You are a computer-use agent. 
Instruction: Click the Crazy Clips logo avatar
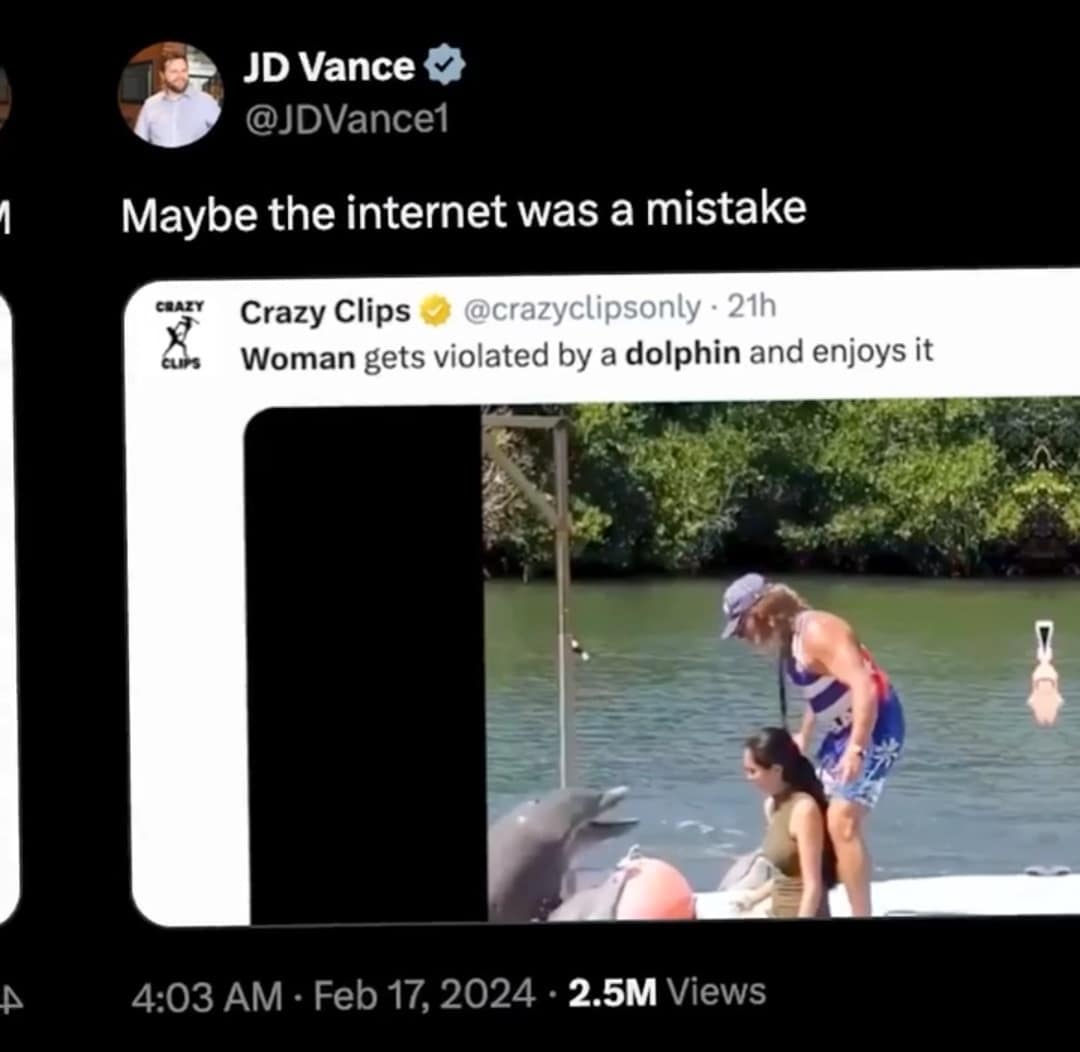pos(180,335)
